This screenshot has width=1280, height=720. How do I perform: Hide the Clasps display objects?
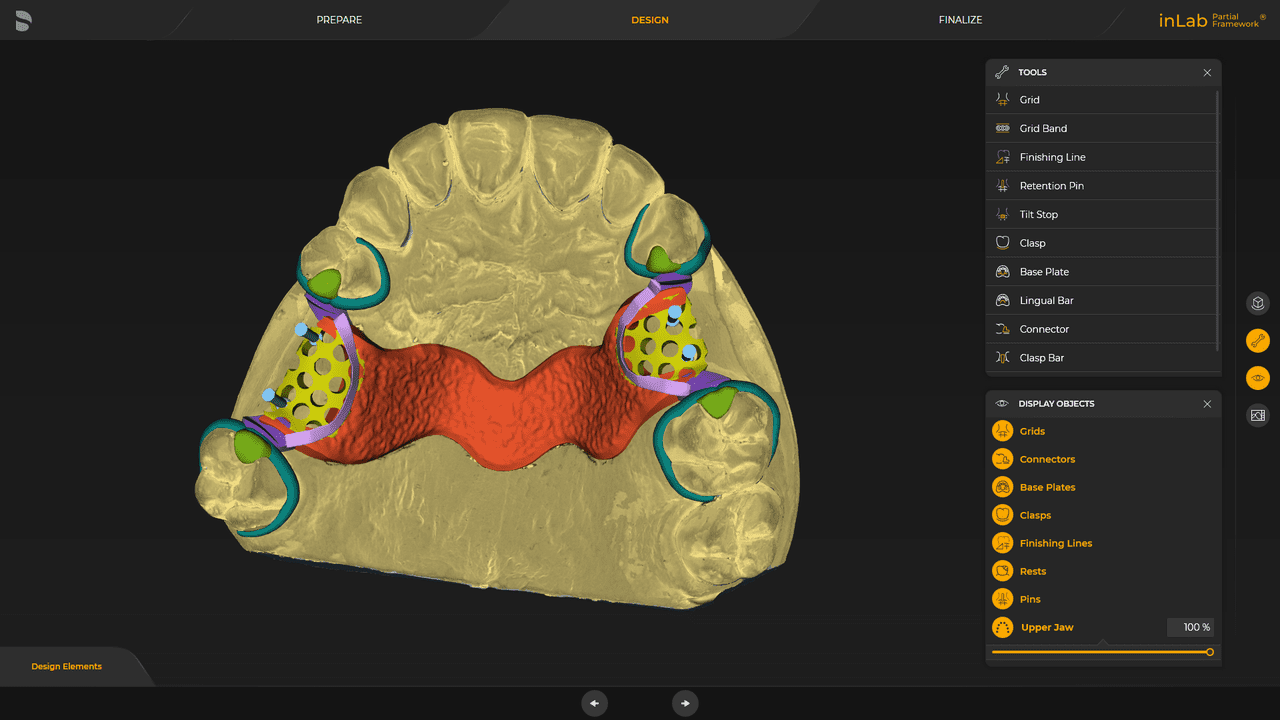tap(1034, 514)
